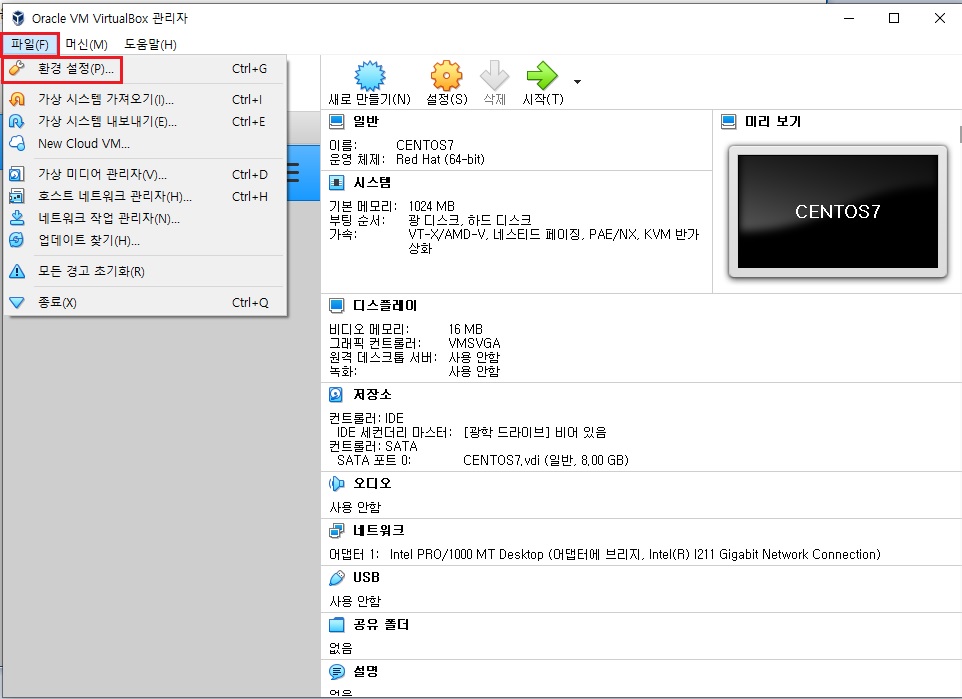Click the host network manager icon
This screenshot has width=962, height=699.
pos(17,196)
